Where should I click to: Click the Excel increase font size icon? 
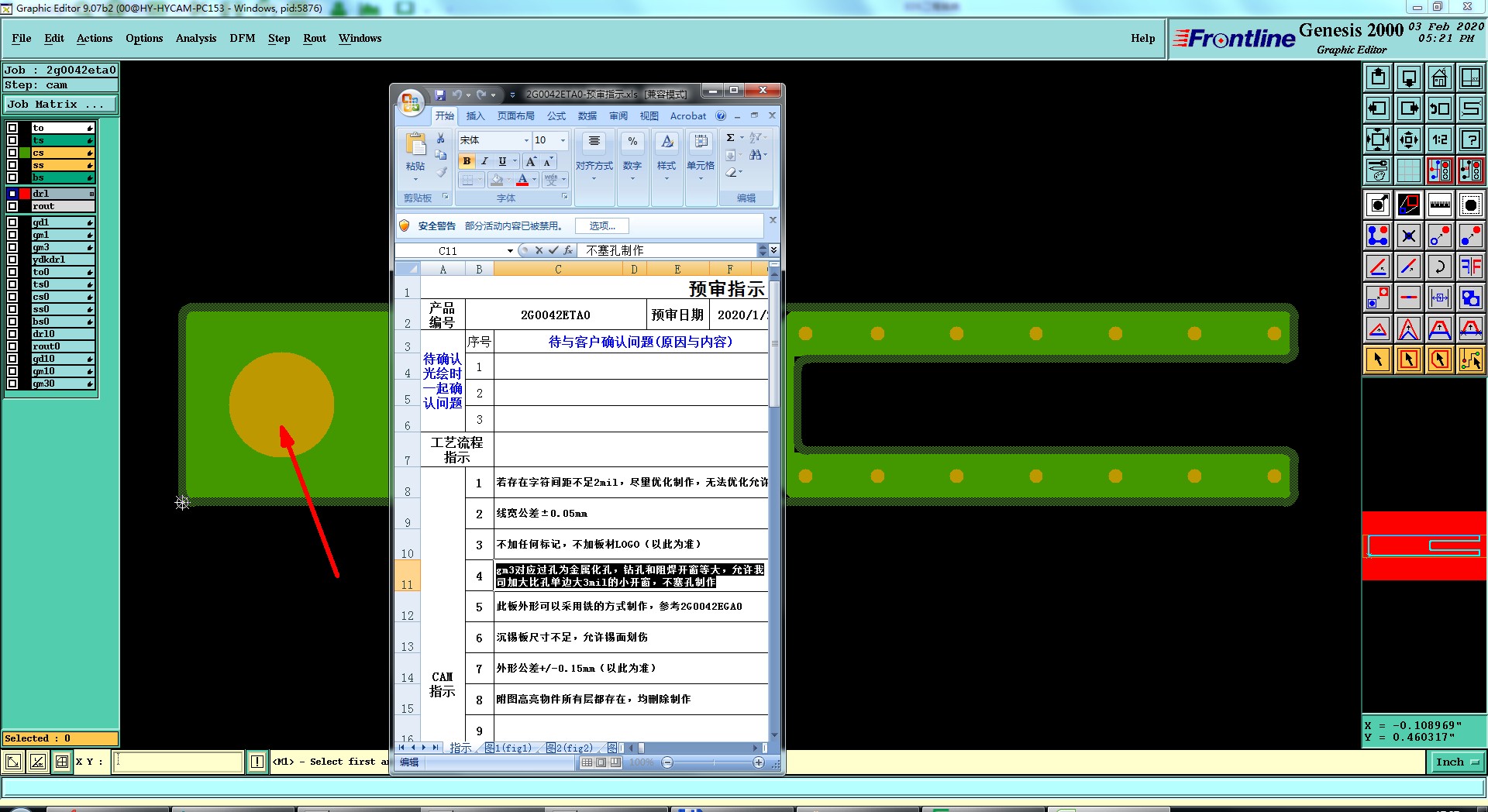coord(531,161)
